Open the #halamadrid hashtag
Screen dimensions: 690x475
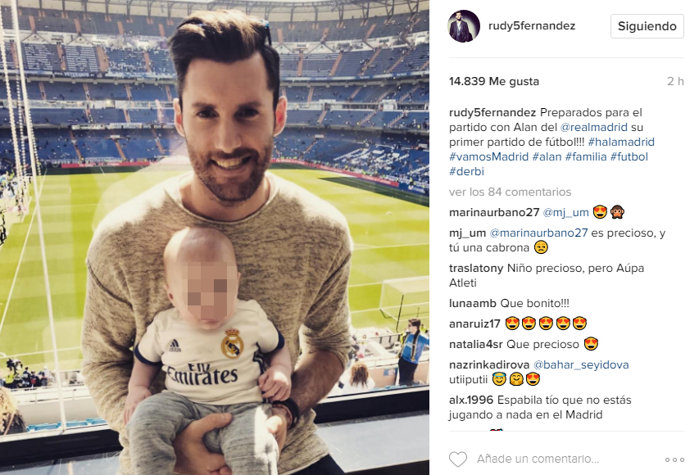pyautogui.click(x=621, y=142)
